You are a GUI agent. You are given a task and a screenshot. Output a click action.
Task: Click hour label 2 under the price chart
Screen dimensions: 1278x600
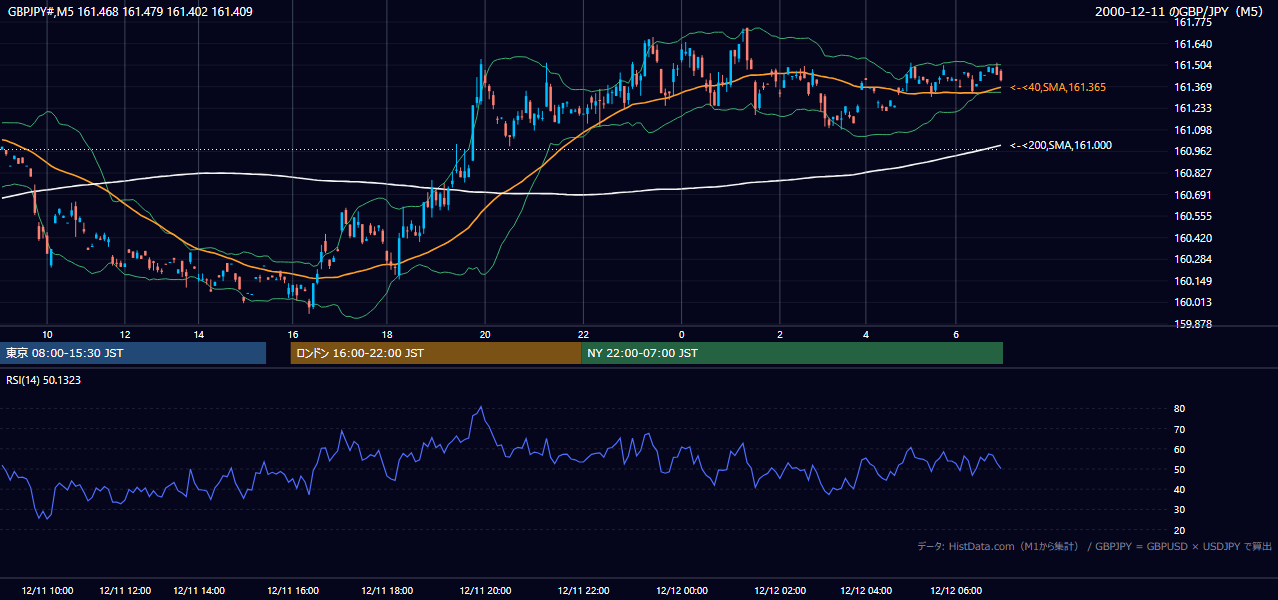[780, 334]
